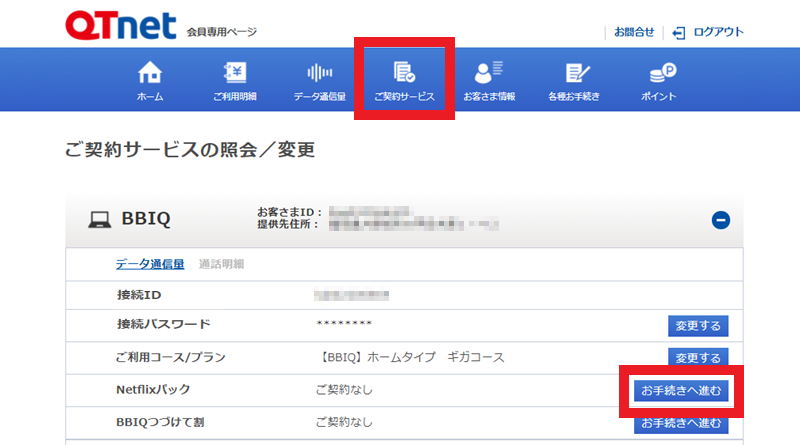Click お手続きへ進む for Netflixパック

click(681, 391)
